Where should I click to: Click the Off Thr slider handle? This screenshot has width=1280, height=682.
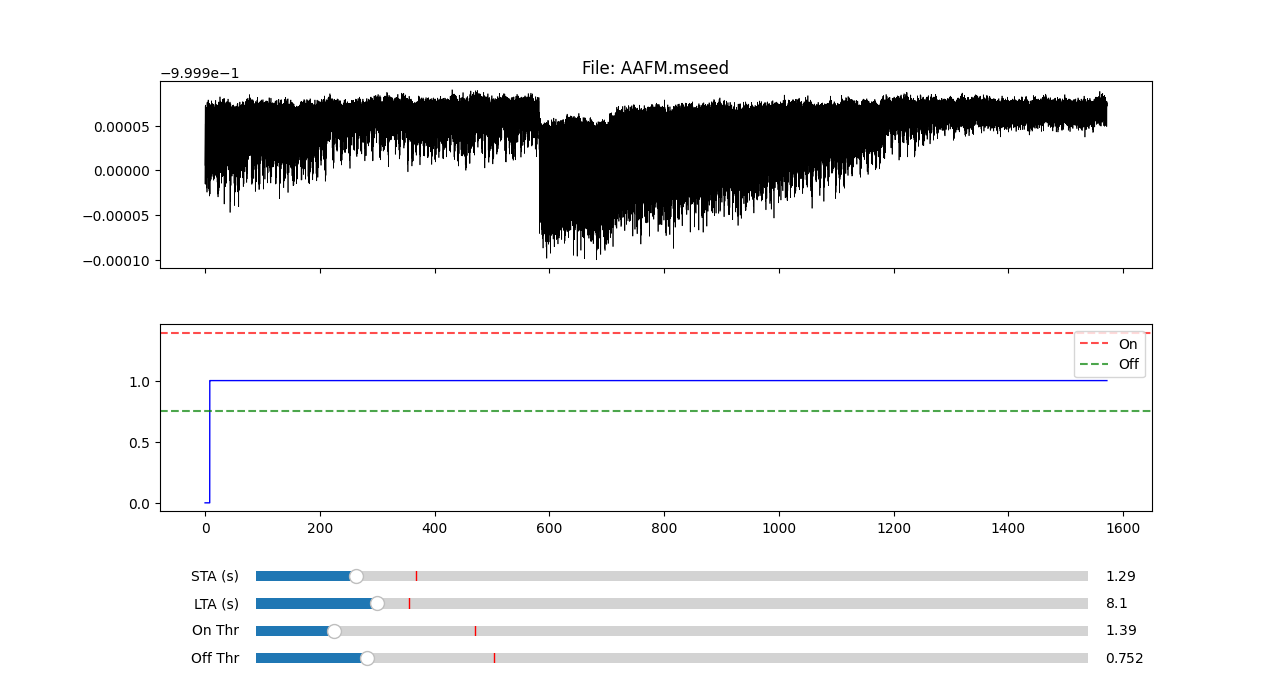[367, 658]
